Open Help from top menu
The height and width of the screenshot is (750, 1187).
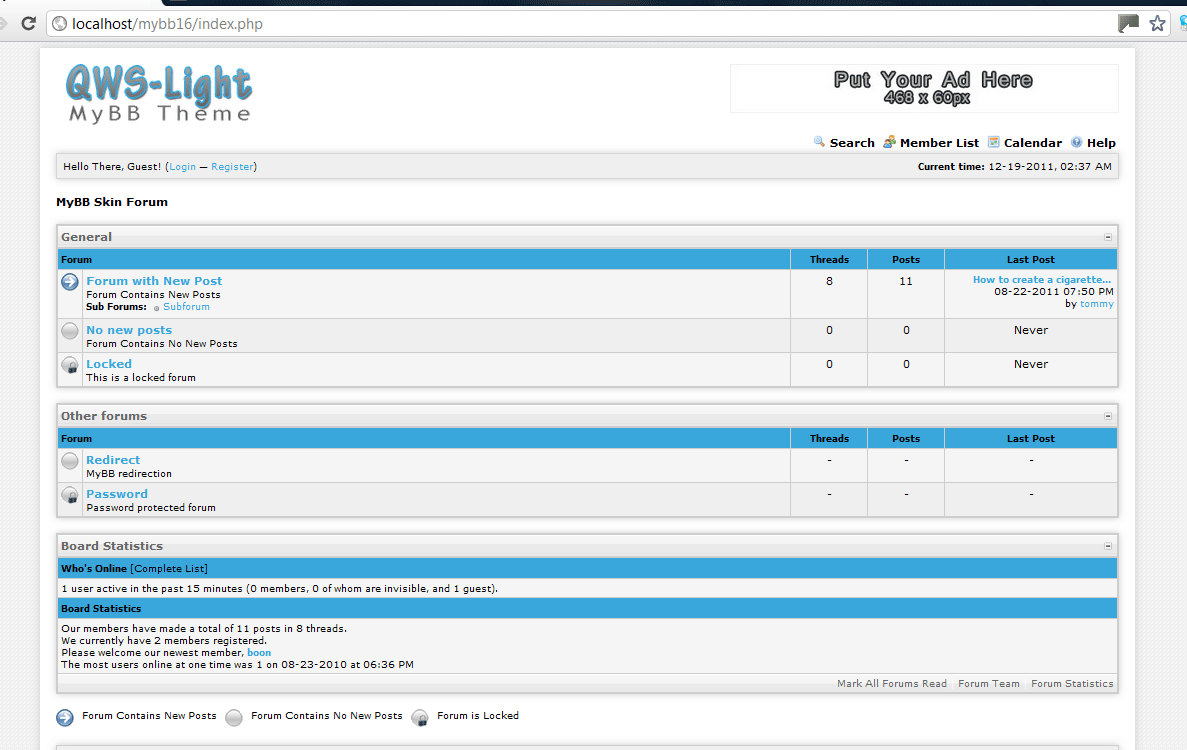coord(1101,143)
